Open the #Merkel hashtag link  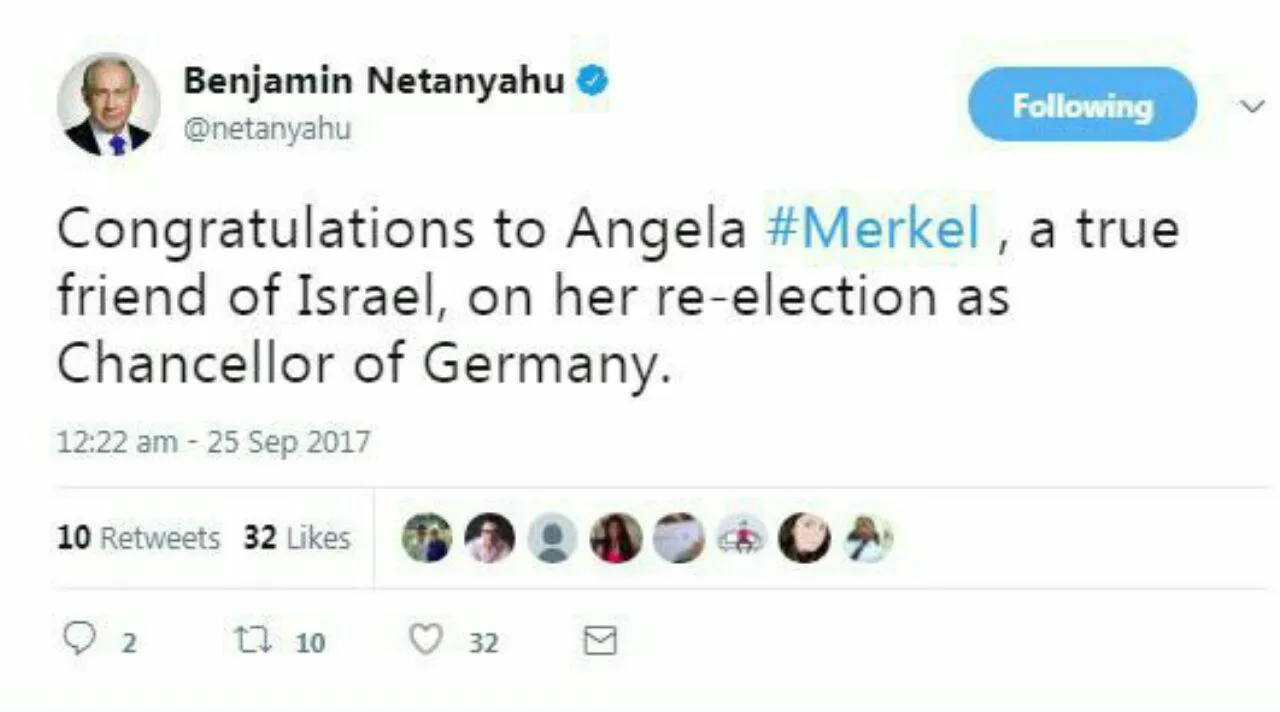point(872,229)
